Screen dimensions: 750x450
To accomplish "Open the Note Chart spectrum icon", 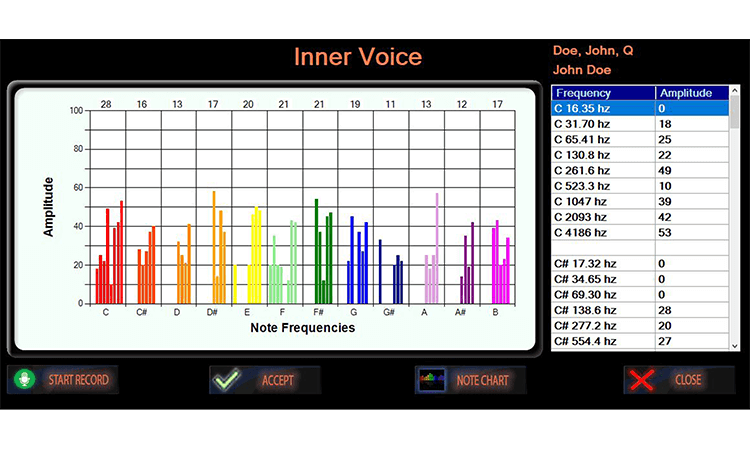I will pyautogui.click(x=433, y=380).
